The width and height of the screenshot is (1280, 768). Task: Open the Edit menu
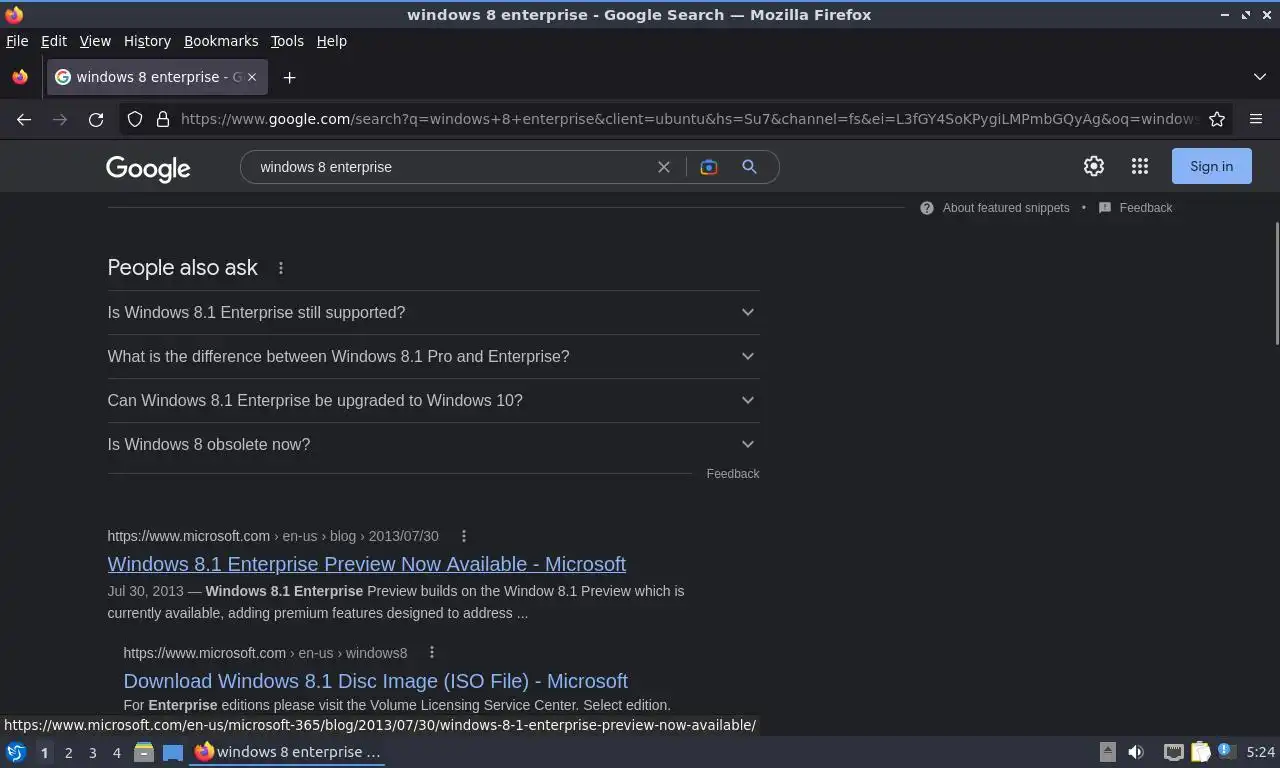click(x=54, y=41)
